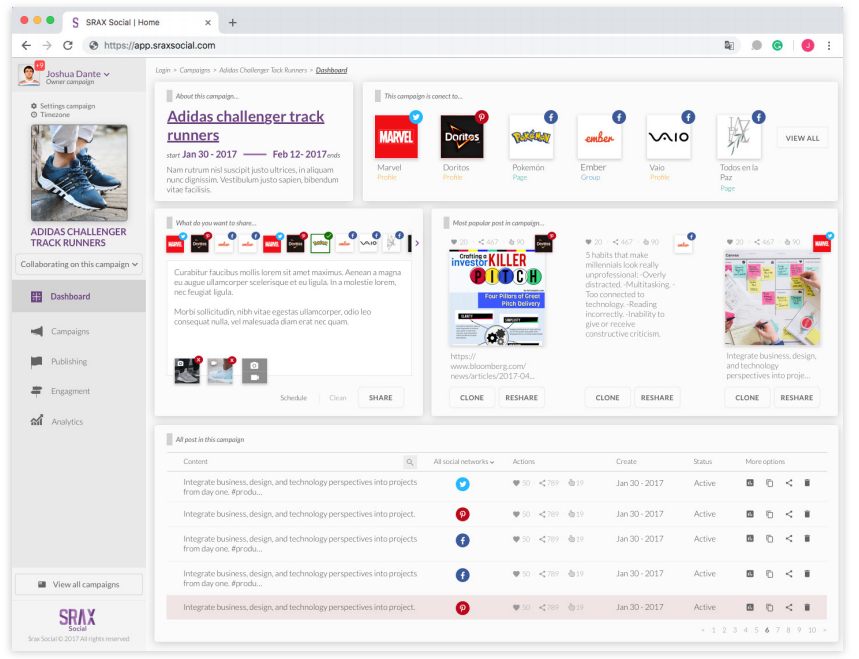Open the Todos en la Paz page logo
Screen dimensions: 859x659
(x=739, y=136)
